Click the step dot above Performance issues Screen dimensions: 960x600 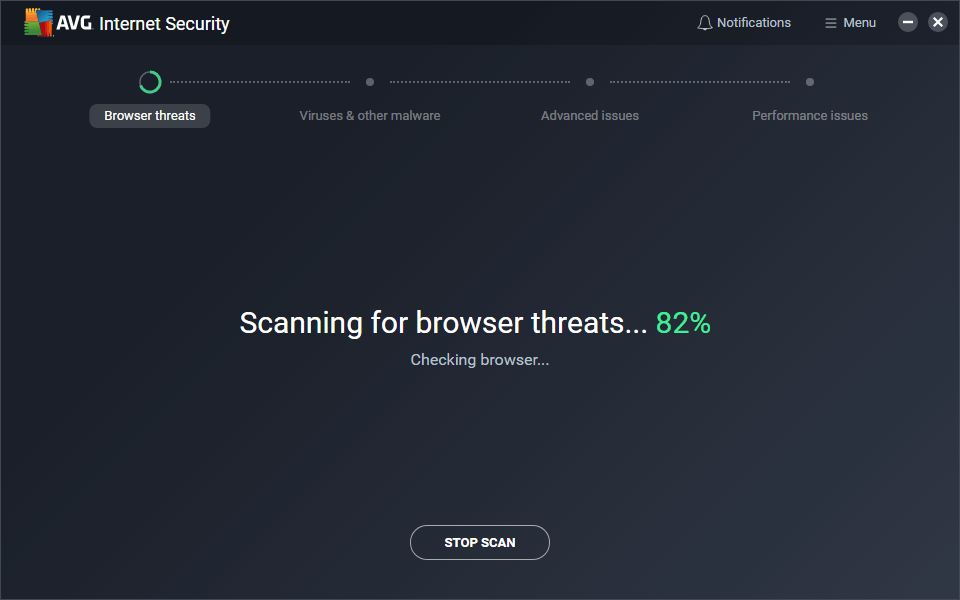pos(810,82)
